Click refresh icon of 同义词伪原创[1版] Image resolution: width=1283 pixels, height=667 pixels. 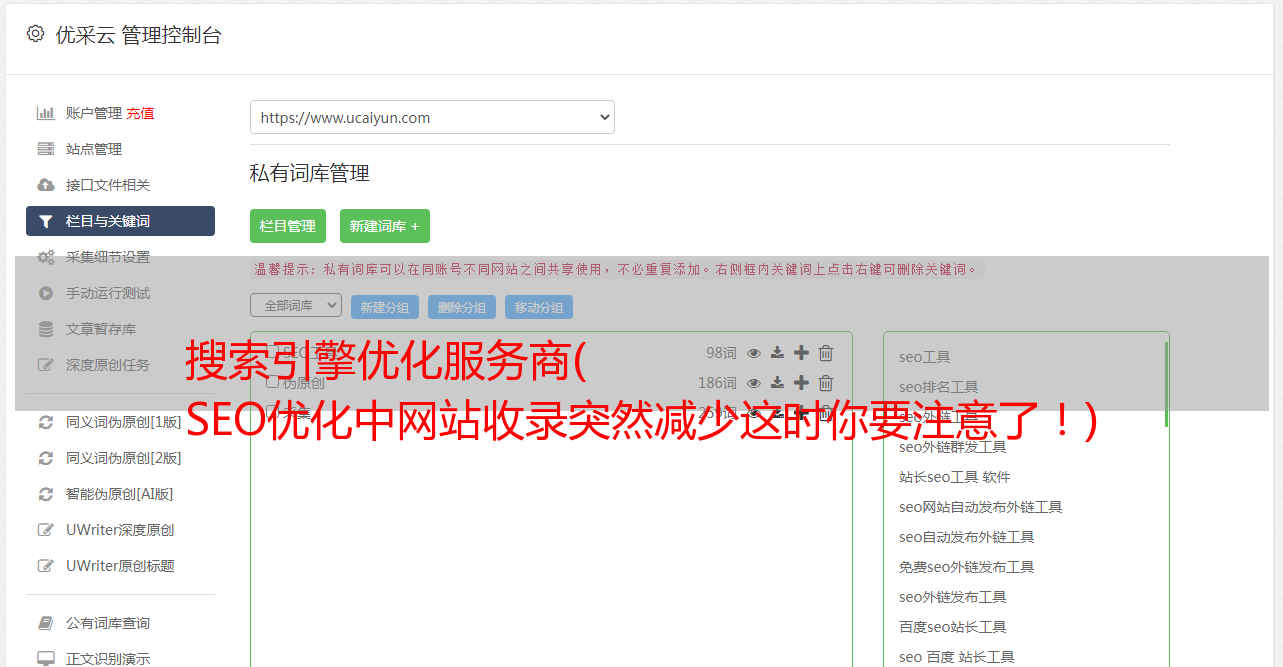[46, 422]
